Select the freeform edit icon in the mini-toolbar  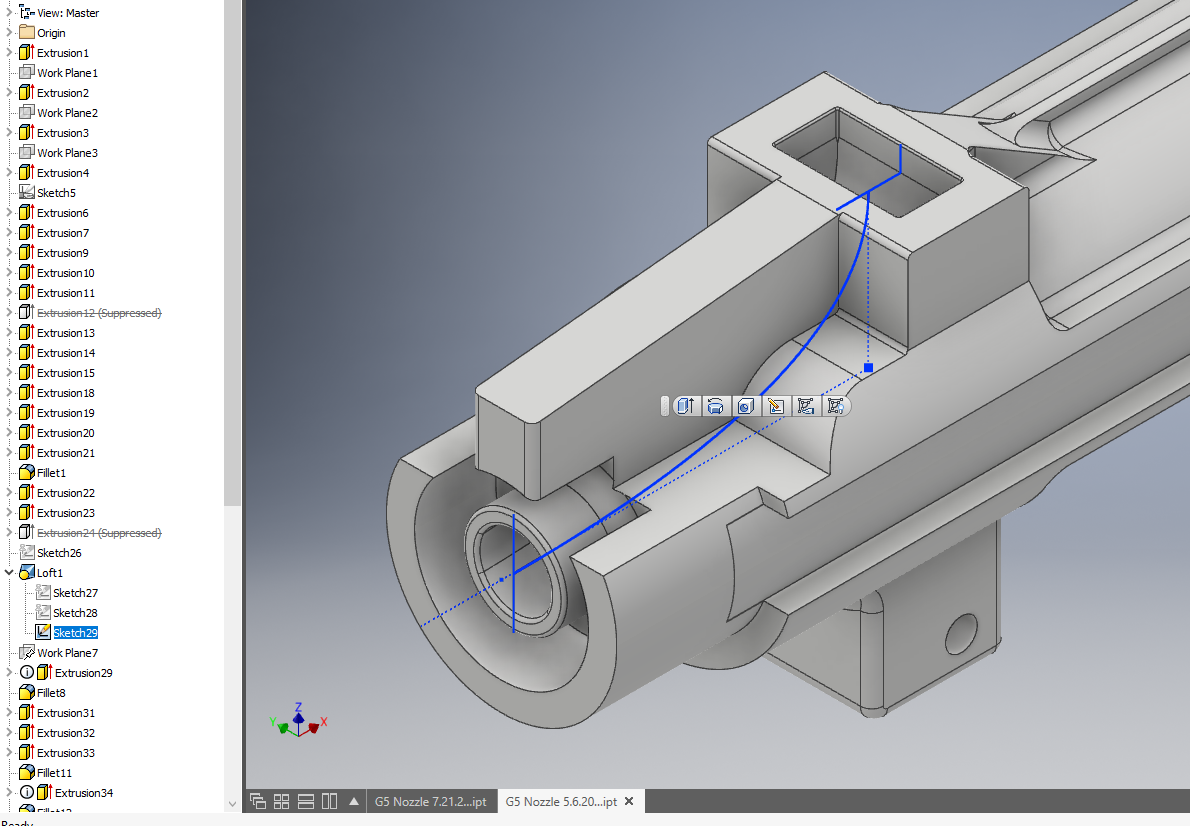[x=806, y=406]
